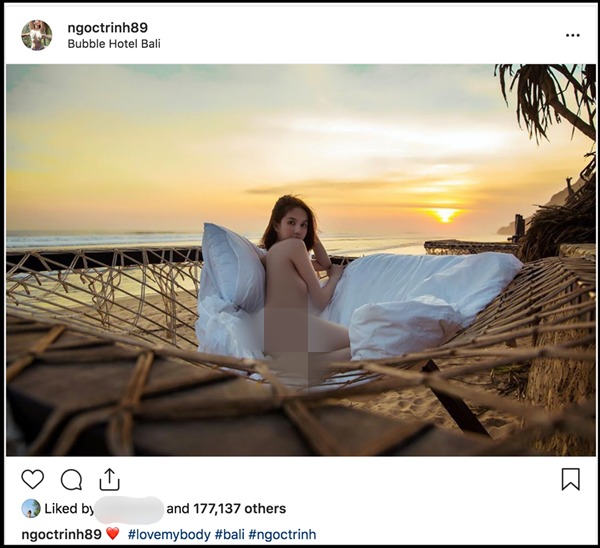The height and width of the screenshot is (548, 600).
Task: Save the post with the bookmark icon
Action: (x=570, y=479)
